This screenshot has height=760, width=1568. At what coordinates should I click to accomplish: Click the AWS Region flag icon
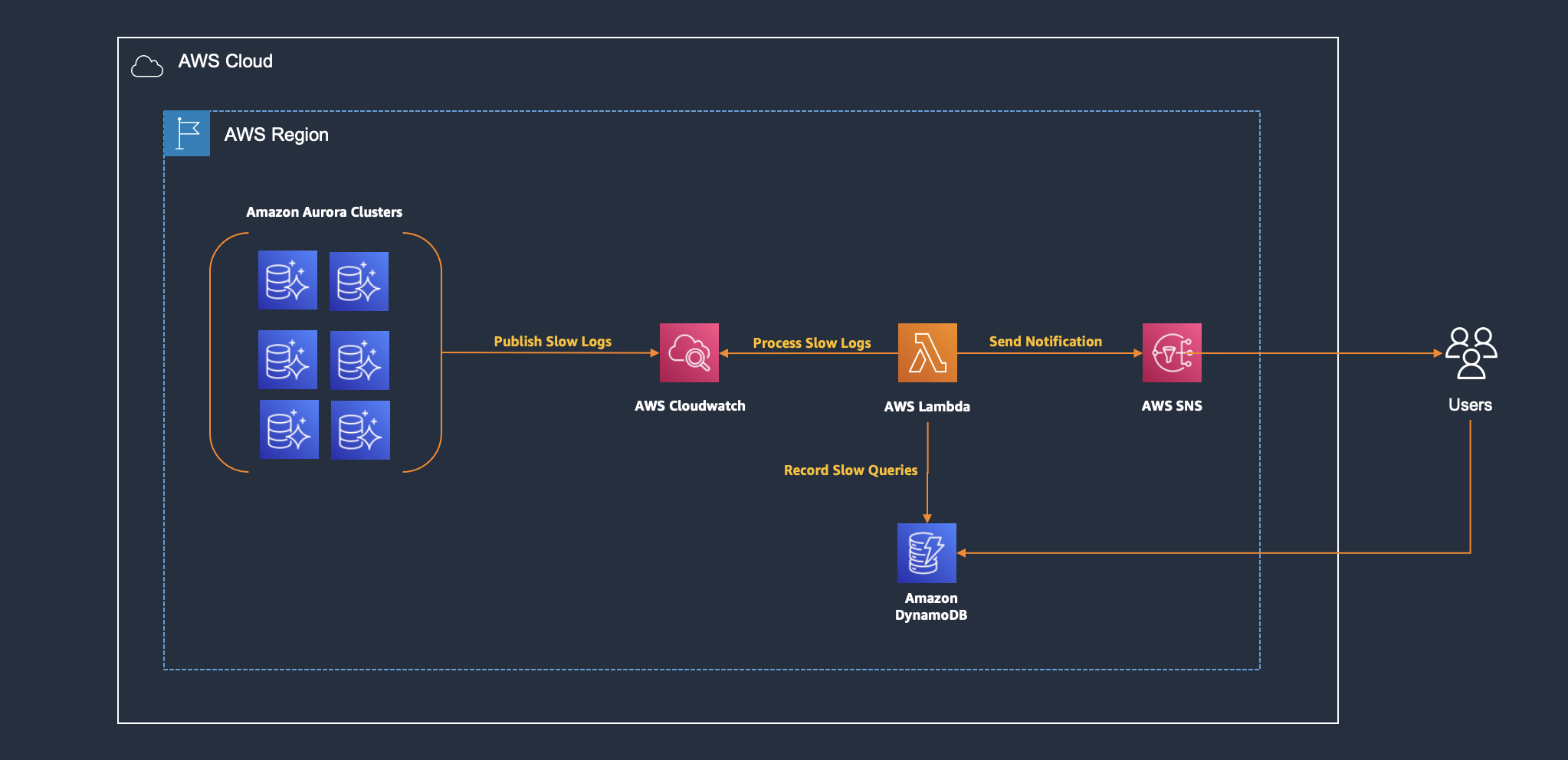(187, 134)
